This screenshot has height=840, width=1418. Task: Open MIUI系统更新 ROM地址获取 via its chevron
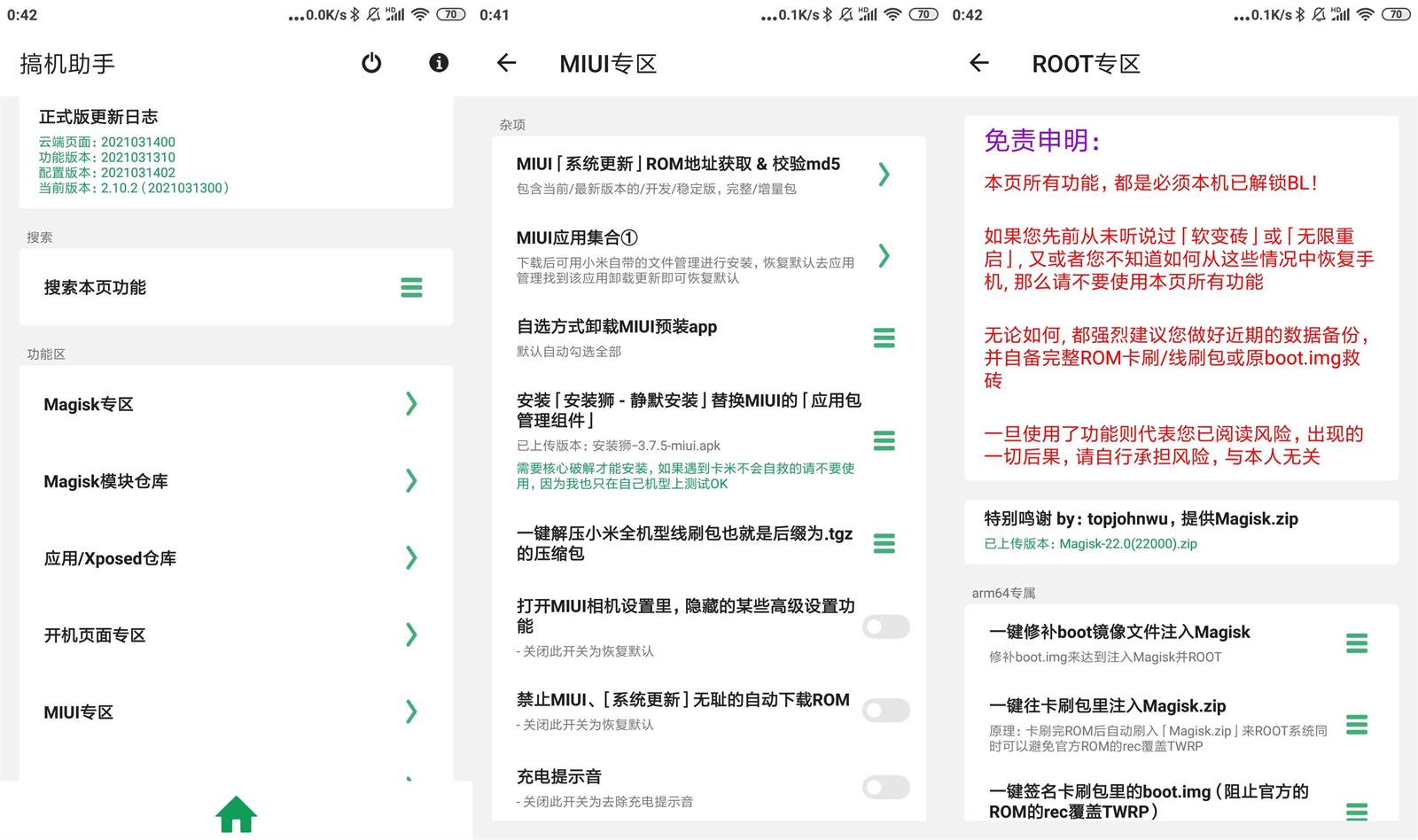pyautogui.click(x=884, y=175)
